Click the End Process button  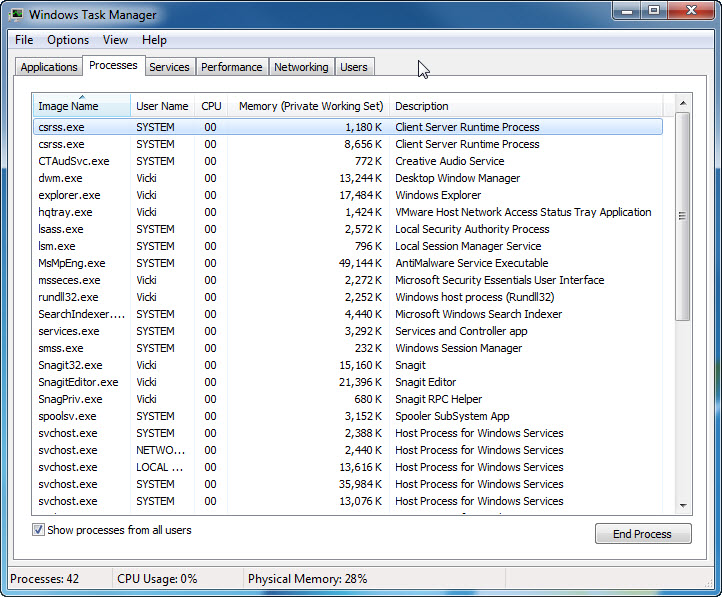tap(643, 533)
